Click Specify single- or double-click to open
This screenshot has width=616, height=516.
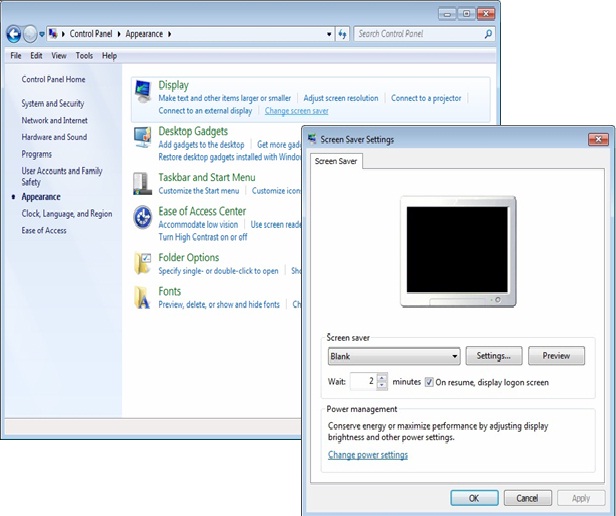pos(218,271)
